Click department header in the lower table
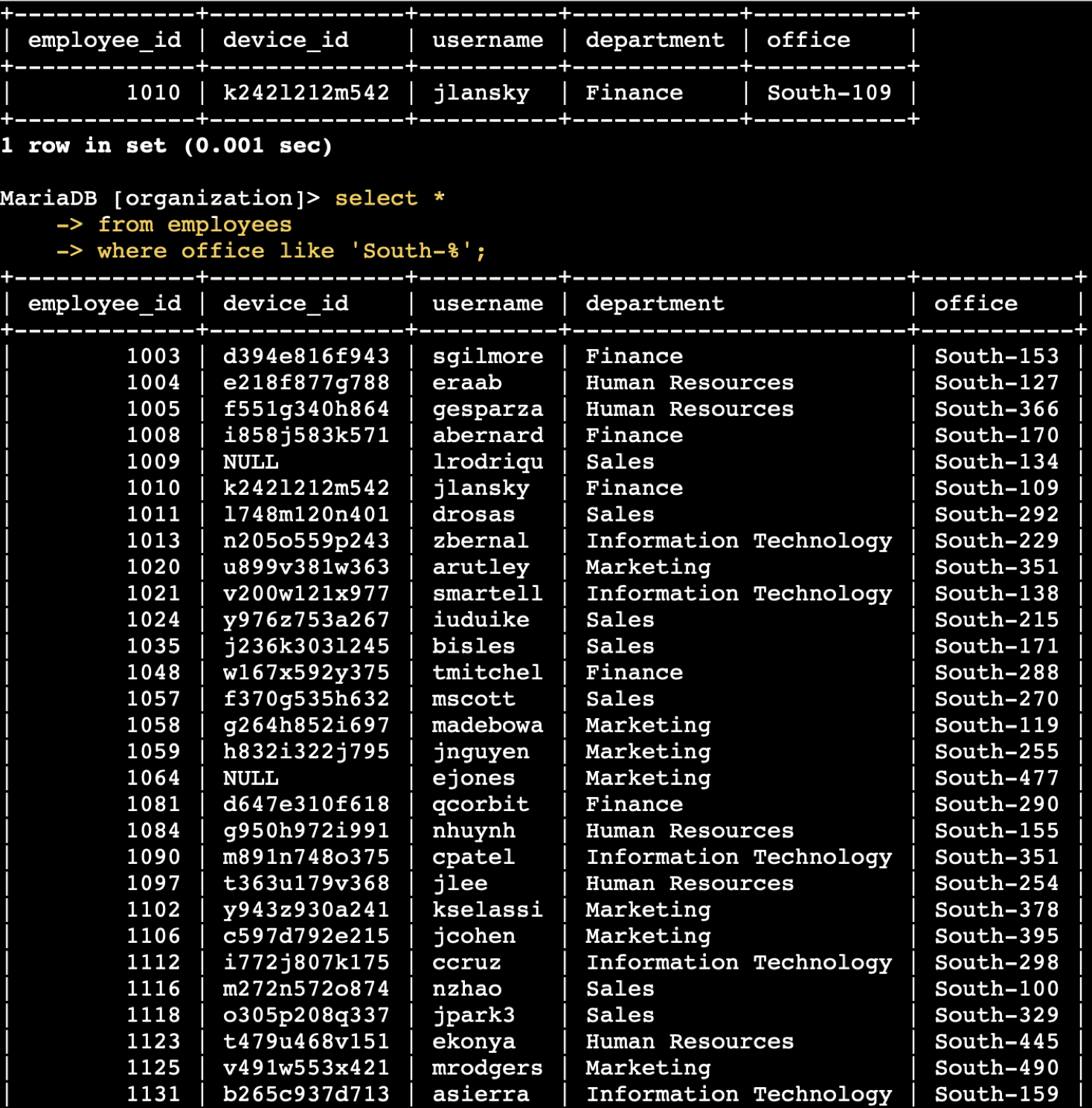 (x=655, y=304)
